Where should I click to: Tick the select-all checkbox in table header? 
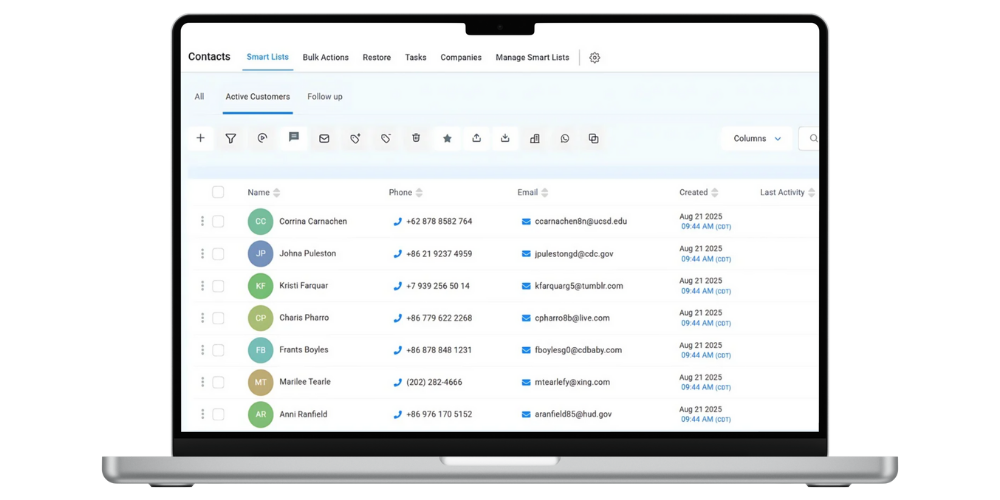point(218,192)
